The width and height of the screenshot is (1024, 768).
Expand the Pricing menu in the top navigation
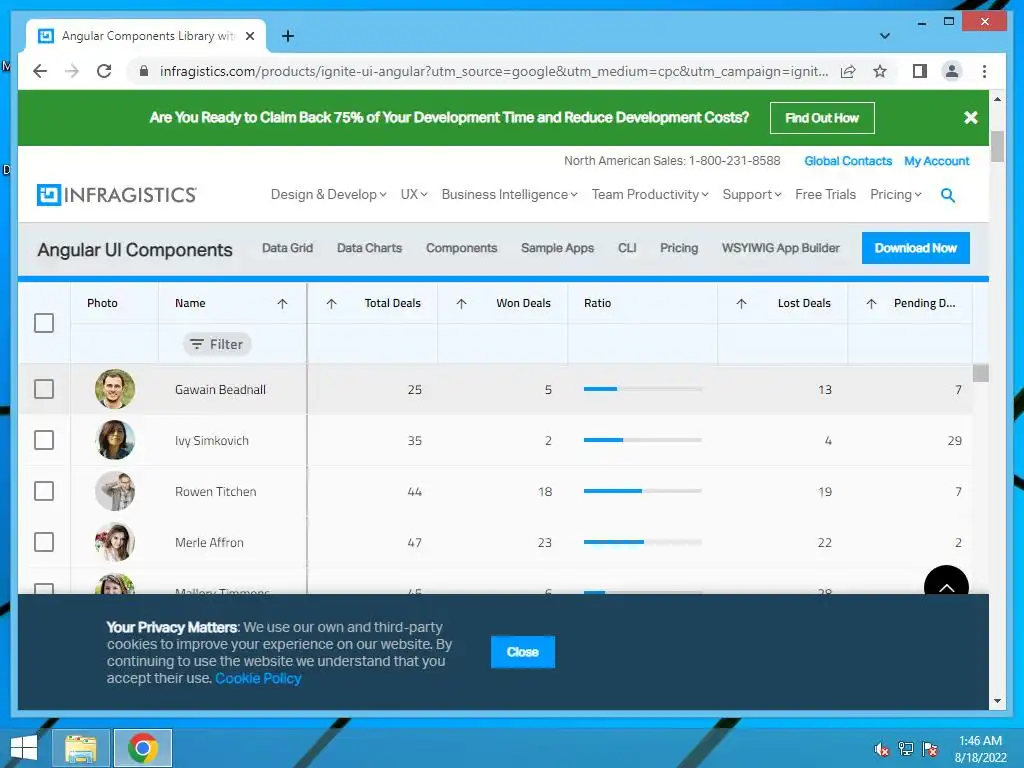click(x=896, y=195)
